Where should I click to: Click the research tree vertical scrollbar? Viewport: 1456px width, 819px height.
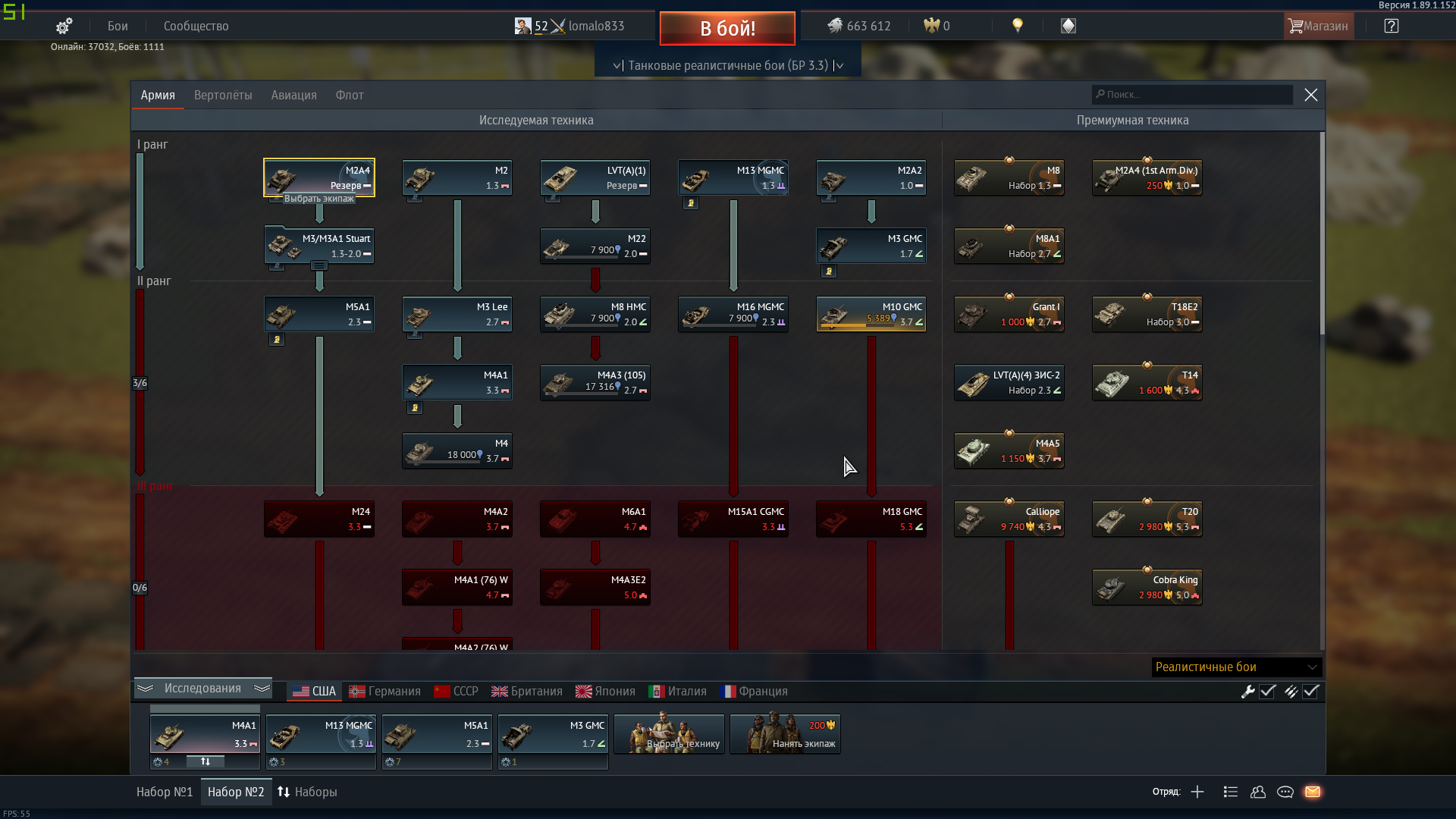click(1323, 234)
